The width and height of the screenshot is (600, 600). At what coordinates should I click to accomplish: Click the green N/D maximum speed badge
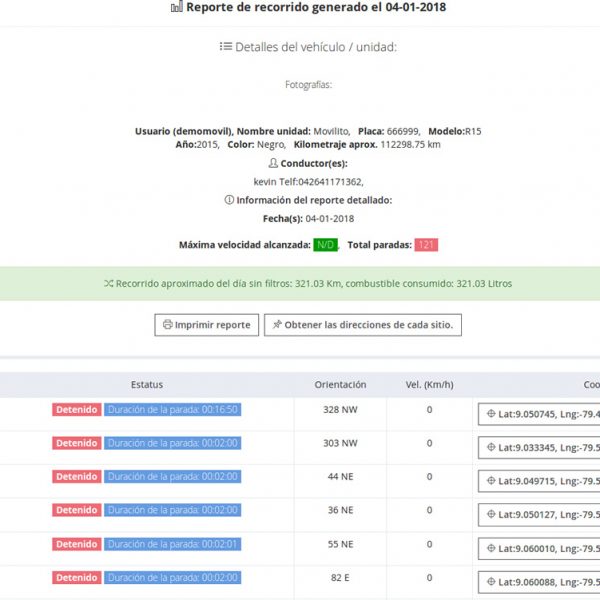[325, 245]
